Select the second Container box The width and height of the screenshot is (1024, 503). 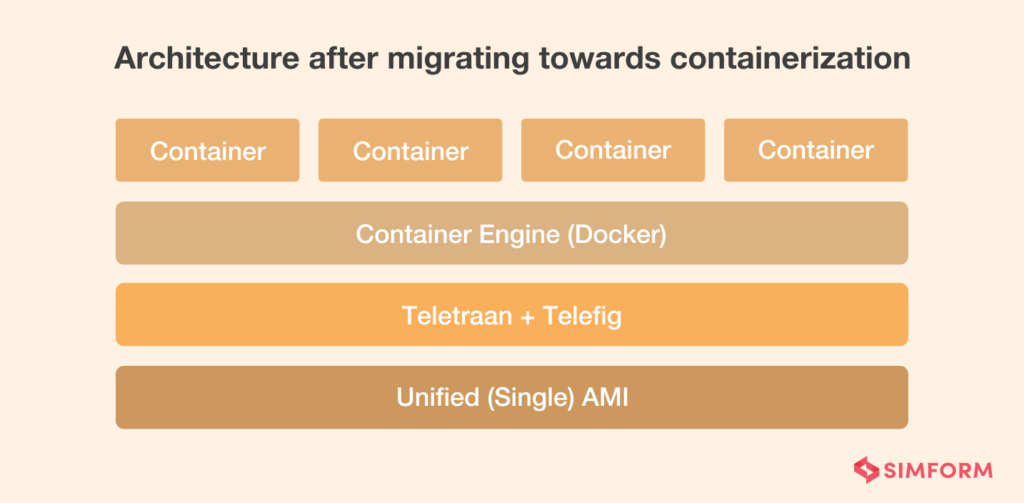coord(410,151)
